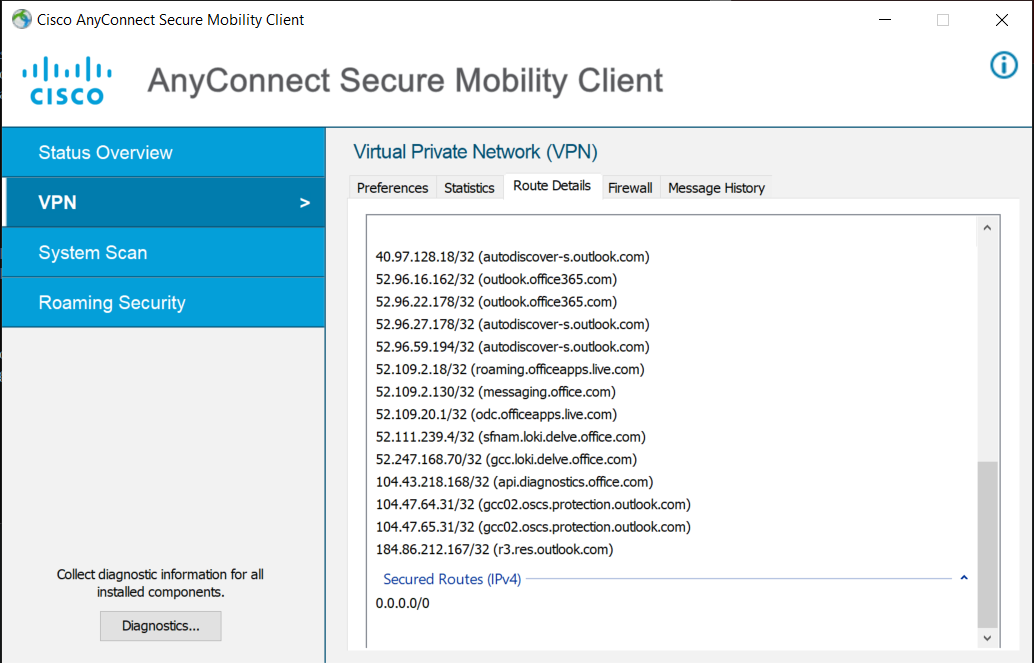The width and height of the screenshot is (1034, 663).
Task: Select the 52.96.16.162/32 outlook.office365.com route
Action: tap(497, 279)
